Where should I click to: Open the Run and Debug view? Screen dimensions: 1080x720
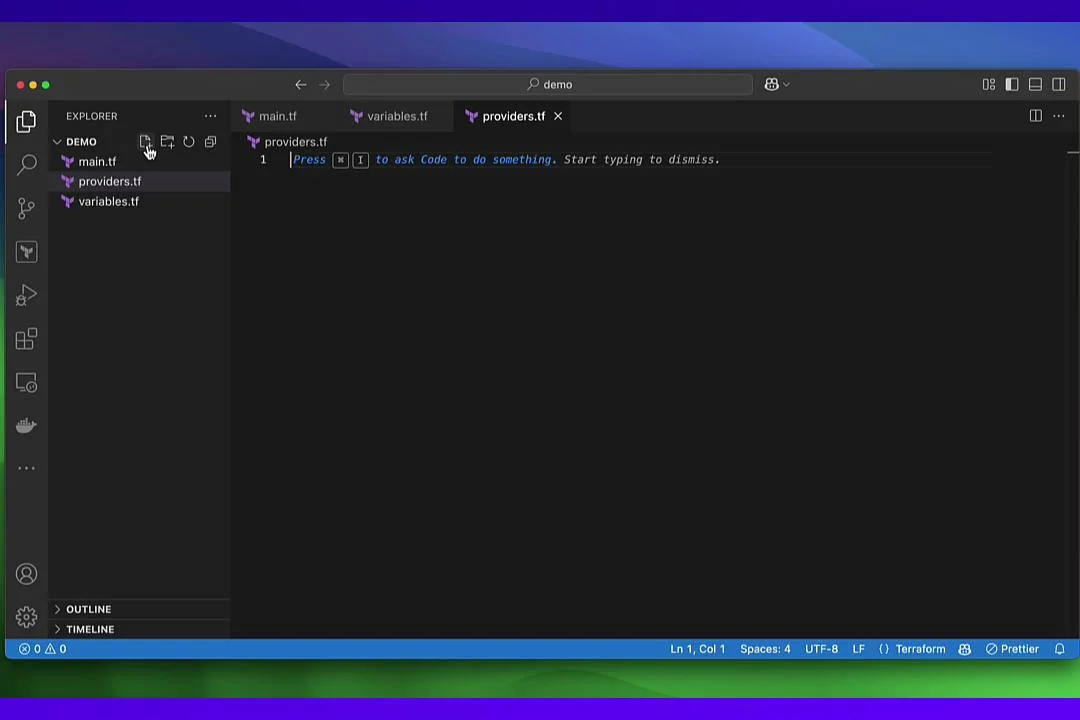26,295
